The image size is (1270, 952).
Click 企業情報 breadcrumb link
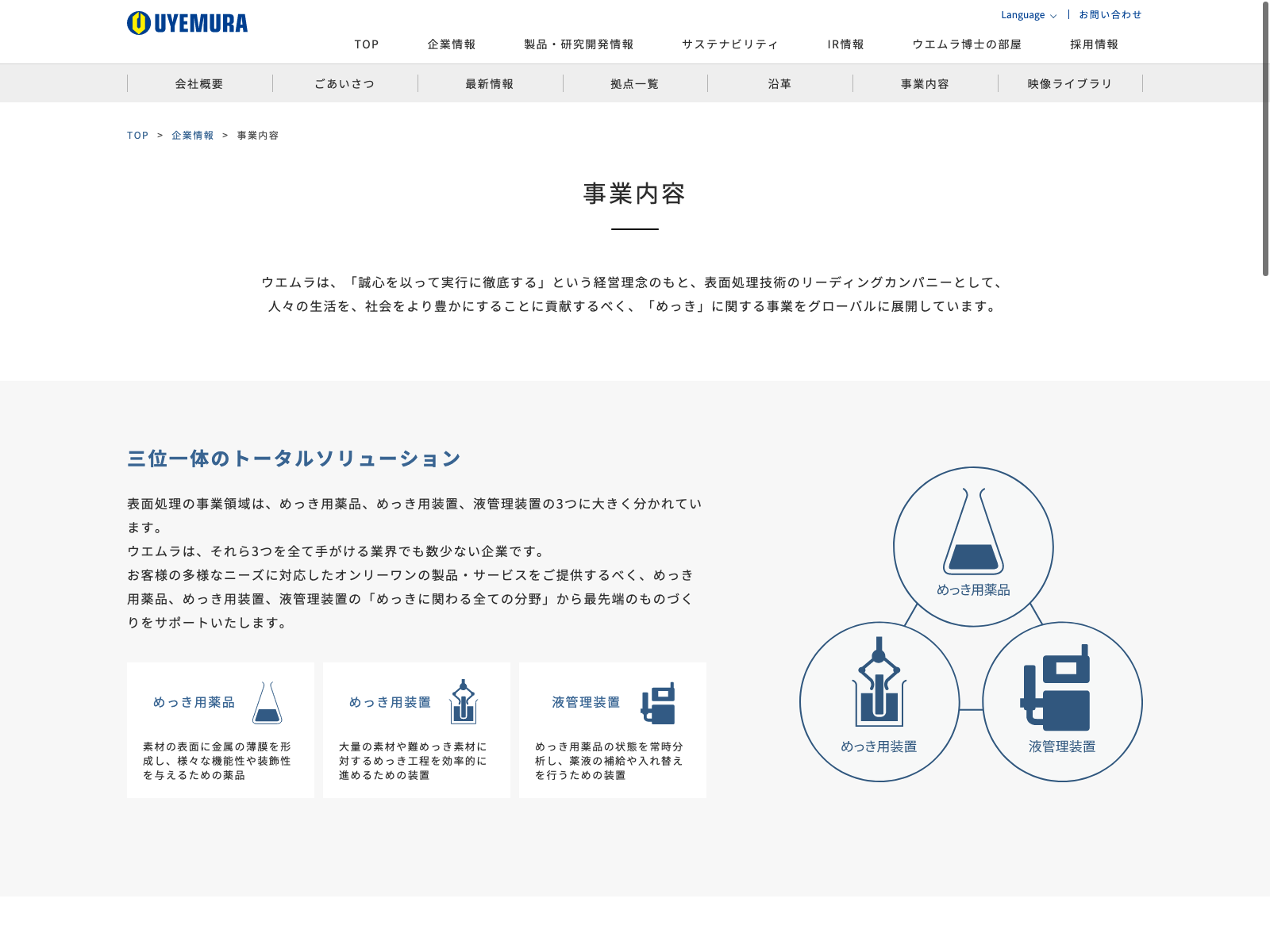[x=193, y=136]
